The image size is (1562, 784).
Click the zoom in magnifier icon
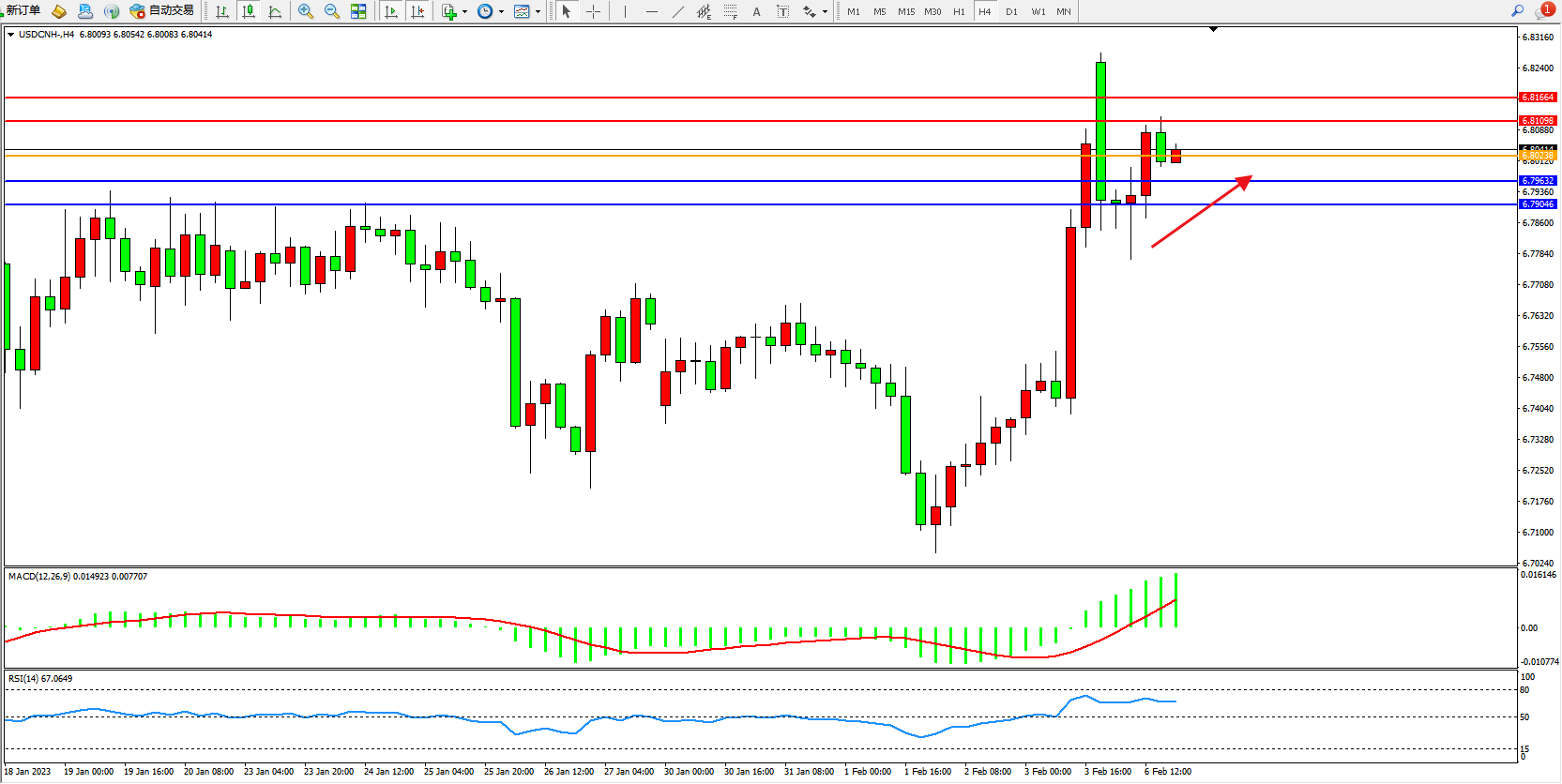tap(305, 11)
